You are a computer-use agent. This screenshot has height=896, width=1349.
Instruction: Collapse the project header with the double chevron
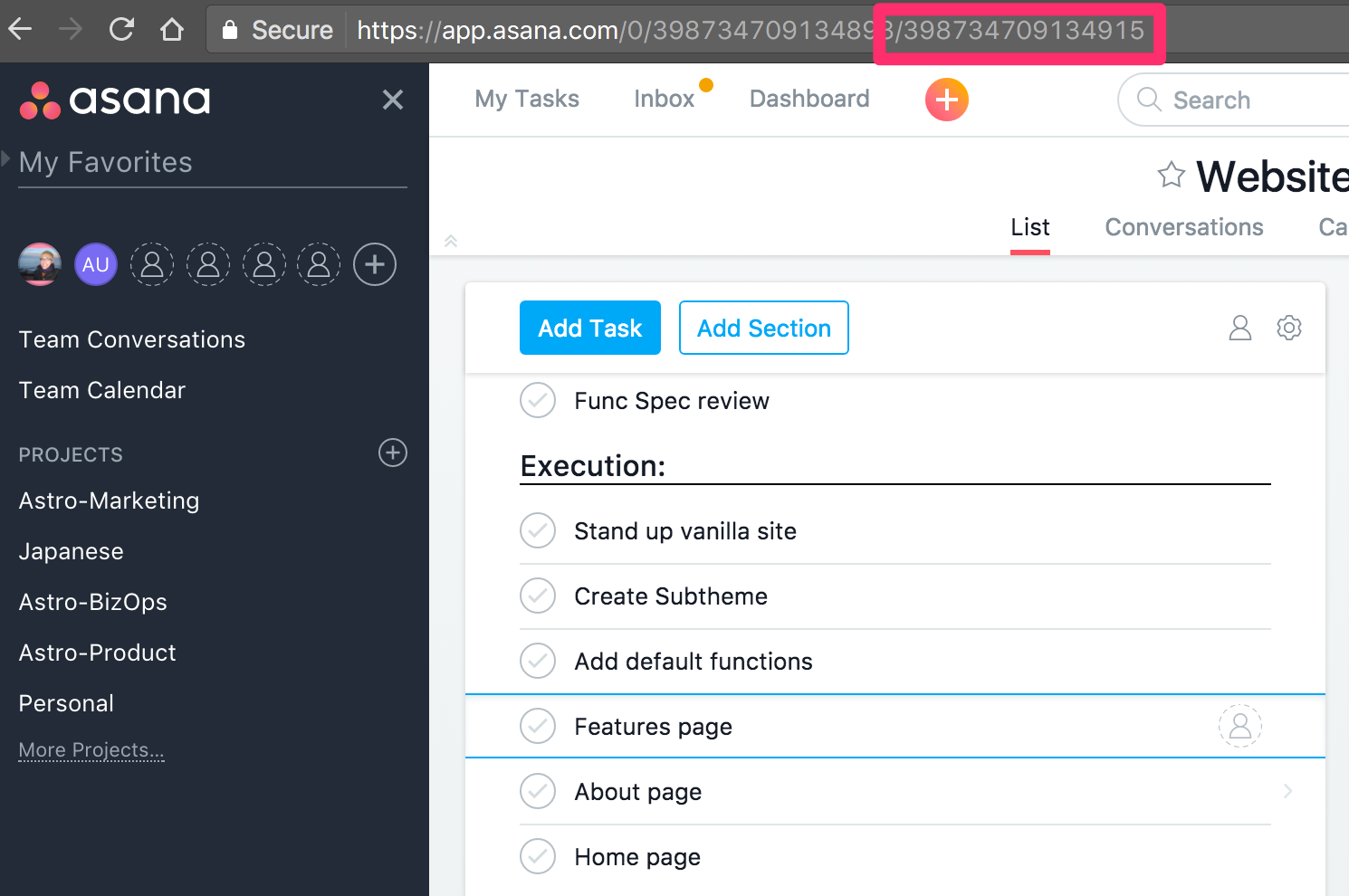click(451, 241)
